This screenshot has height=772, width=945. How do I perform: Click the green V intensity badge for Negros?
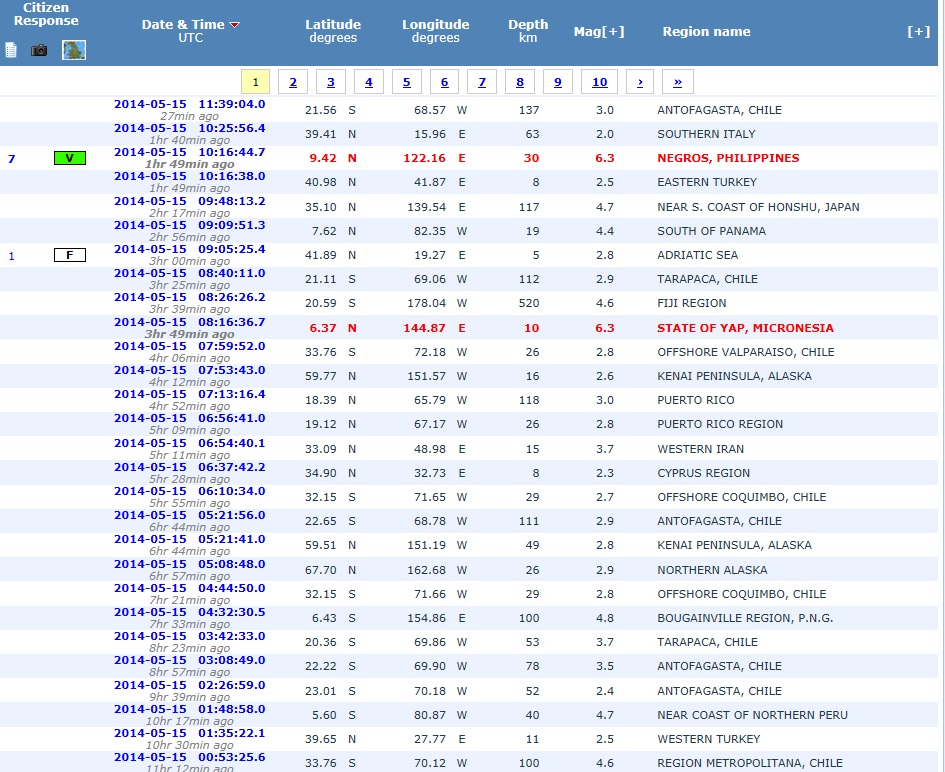point(70,158)
